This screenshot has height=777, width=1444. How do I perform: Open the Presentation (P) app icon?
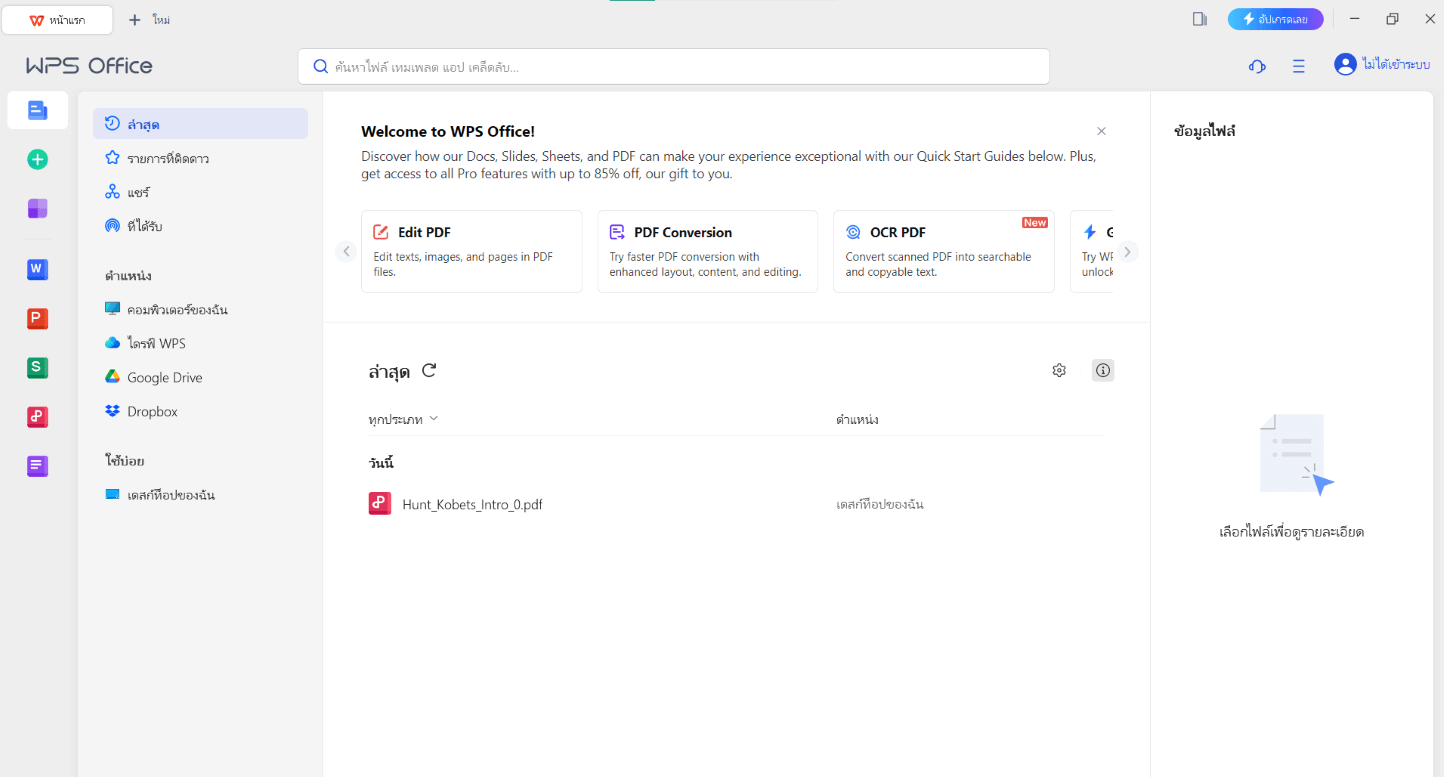point(37,319)
